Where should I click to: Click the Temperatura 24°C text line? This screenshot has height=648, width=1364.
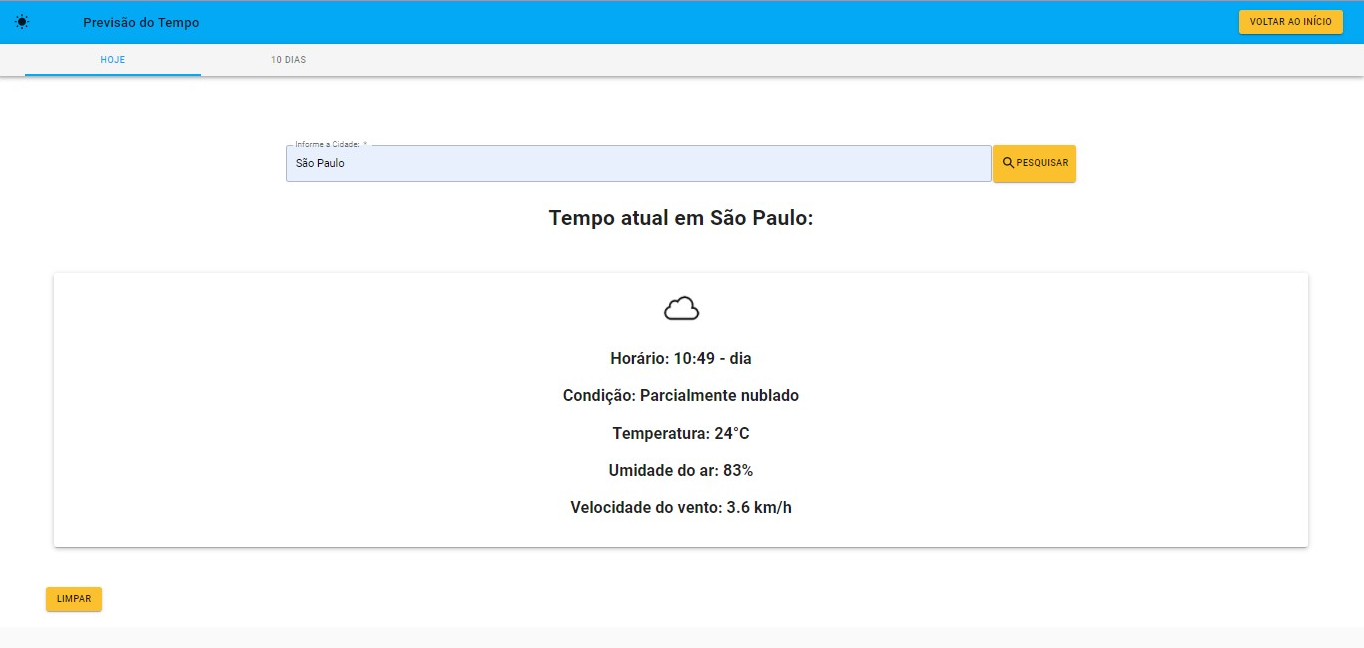[x=681, y=433]
